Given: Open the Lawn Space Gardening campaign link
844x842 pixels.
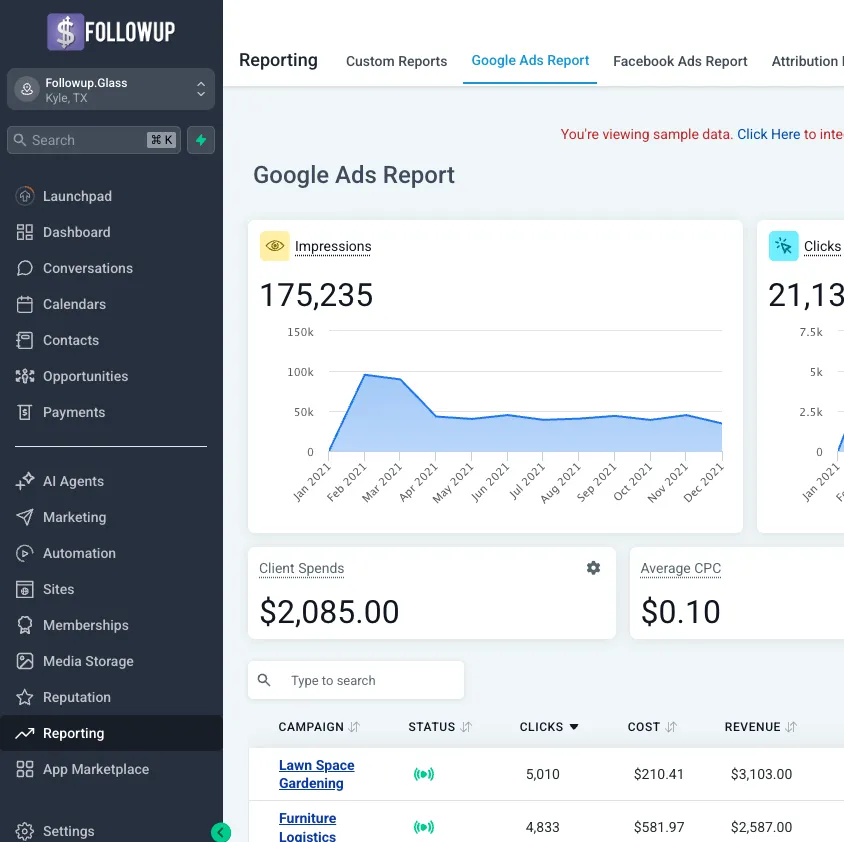Looking at the screenshot, I should click(316, 774).
